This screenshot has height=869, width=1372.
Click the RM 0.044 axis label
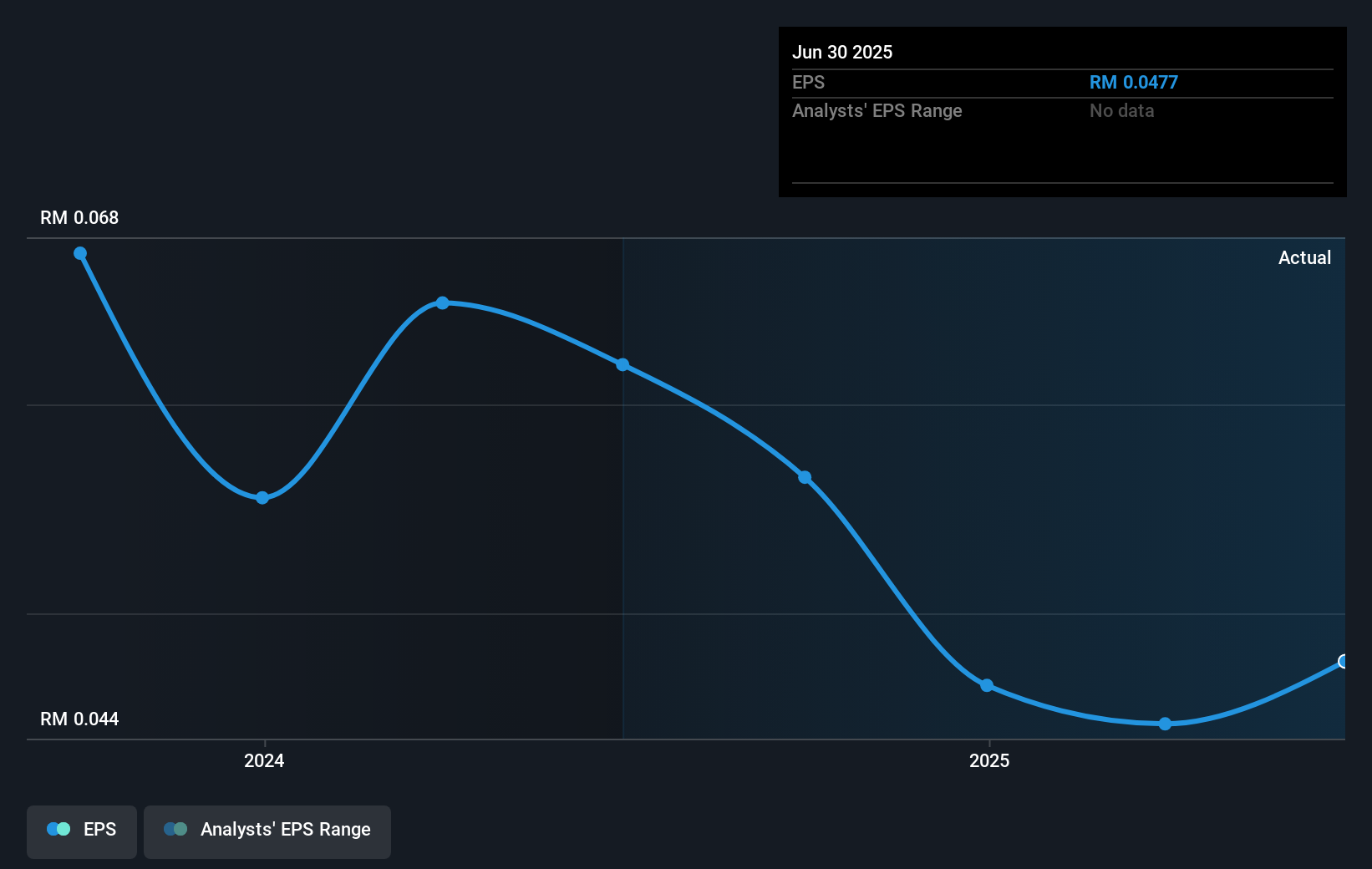79,719
